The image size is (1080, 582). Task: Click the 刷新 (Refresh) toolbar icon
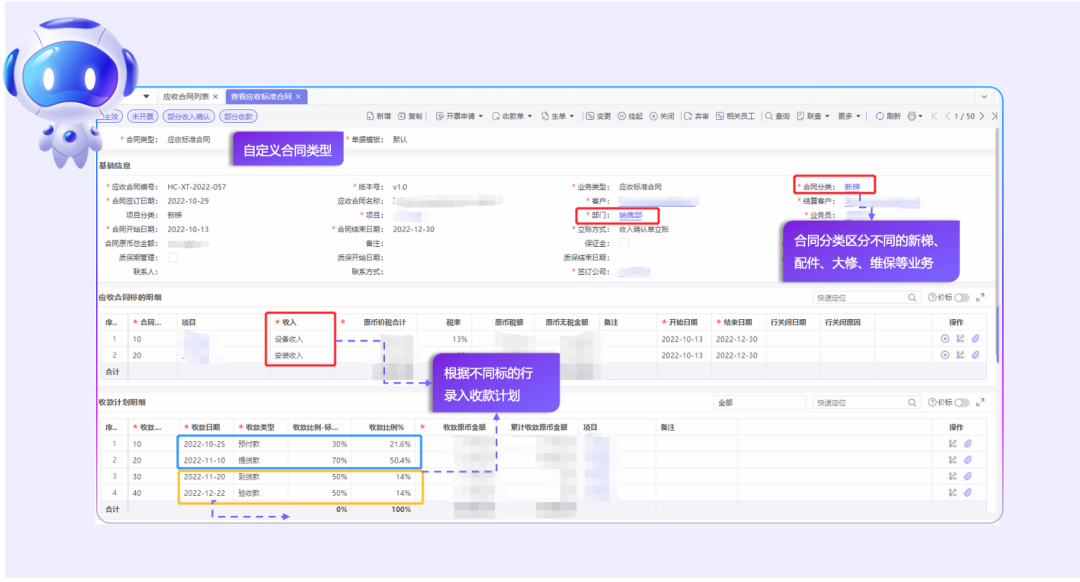[888, 116]
